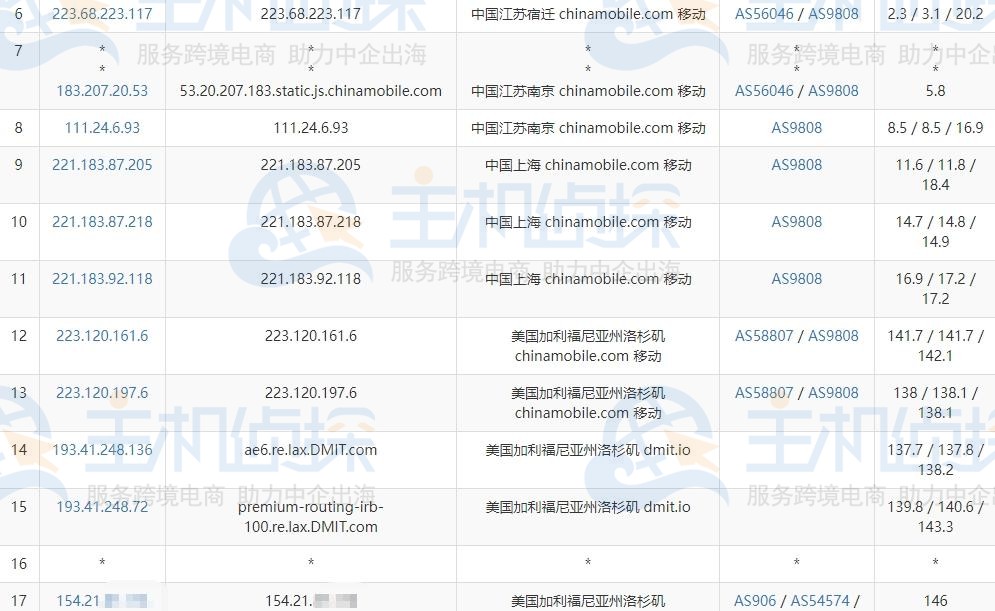Click AS9808 in the 183.207.20.53 row
Viewport: 995px width, 611px height.
pos(833,91)
